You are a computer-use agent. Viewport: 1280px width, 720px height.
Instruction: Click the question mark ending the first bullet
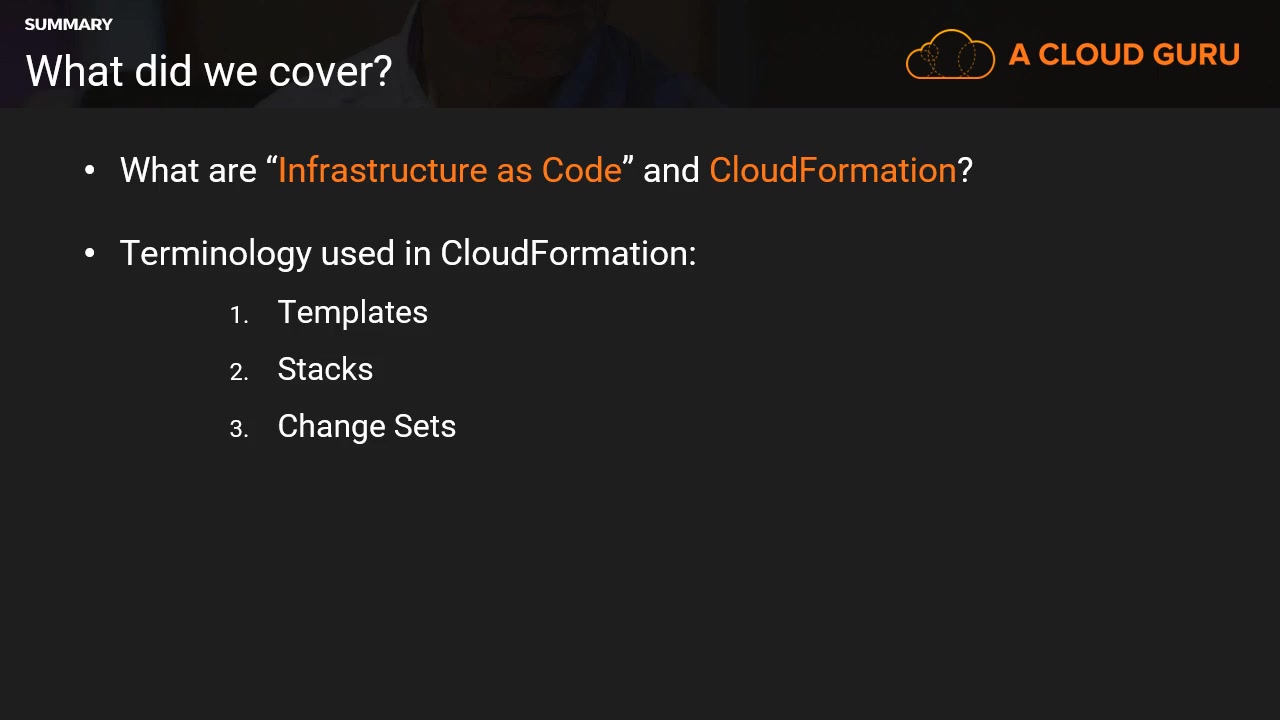(965, 170)
